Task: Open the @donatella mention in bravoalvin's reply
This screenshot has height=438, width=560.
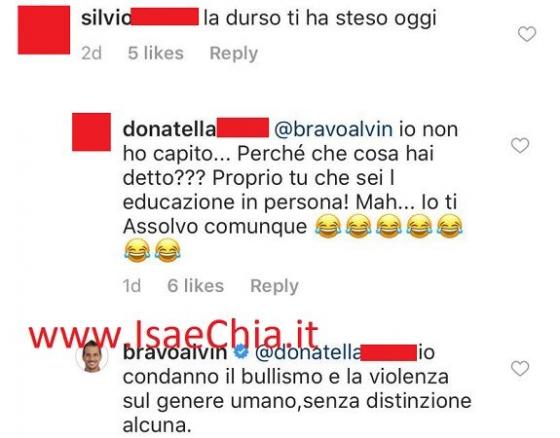Action: pos(336,352)
